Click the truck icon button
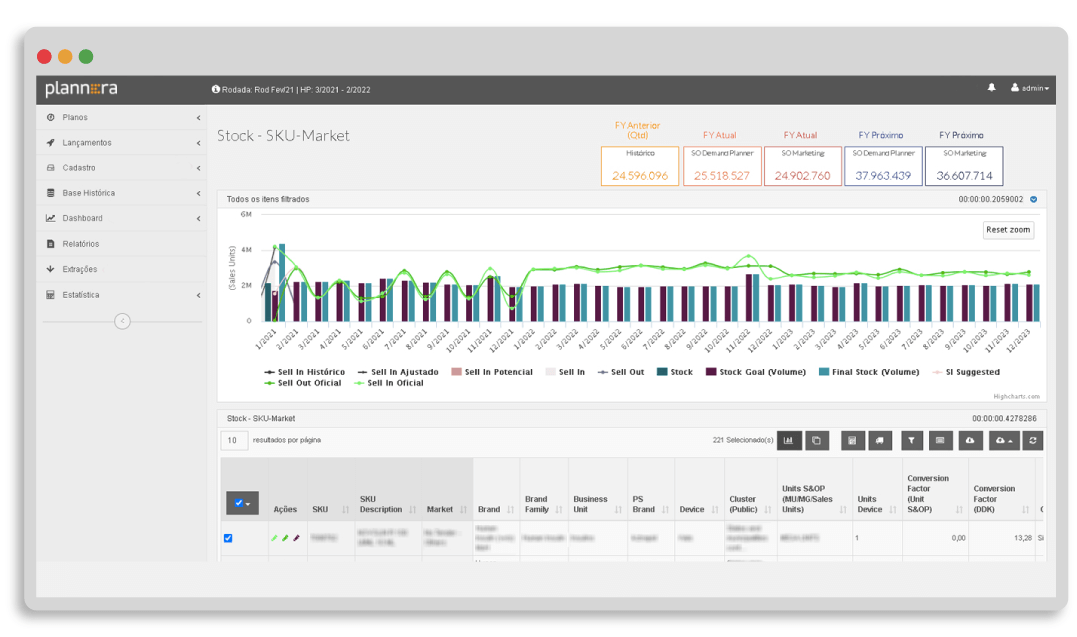The width and height of the screenshot is (1077, 637). click(880, 440)
